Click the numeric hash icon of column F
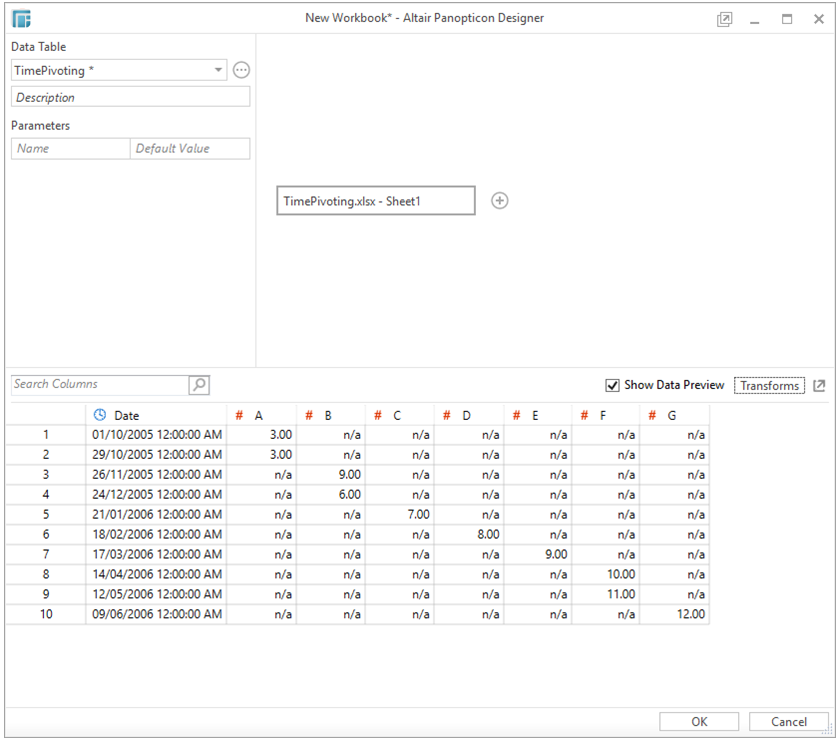 [x=584, y=416]
